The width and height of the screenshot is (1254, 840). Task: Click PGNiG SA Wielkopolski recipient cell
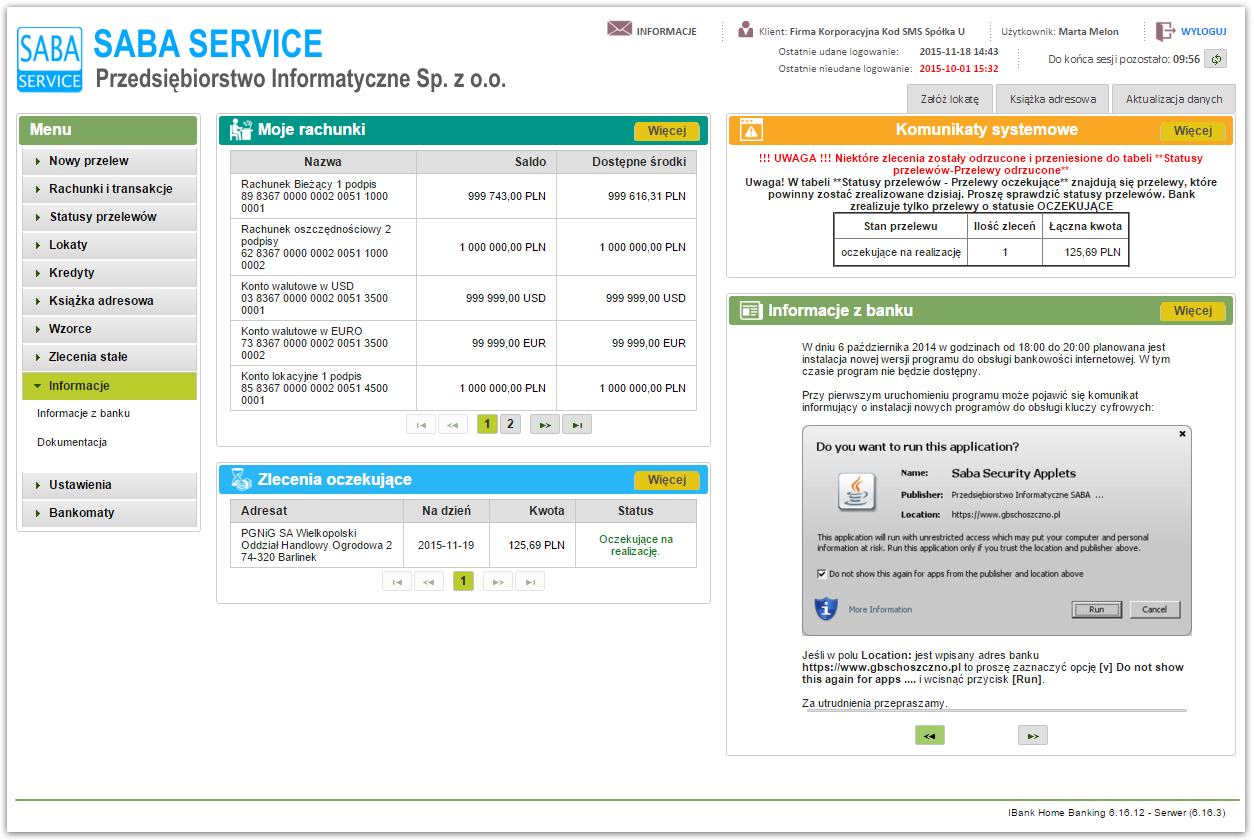click(x=317, y=545)
